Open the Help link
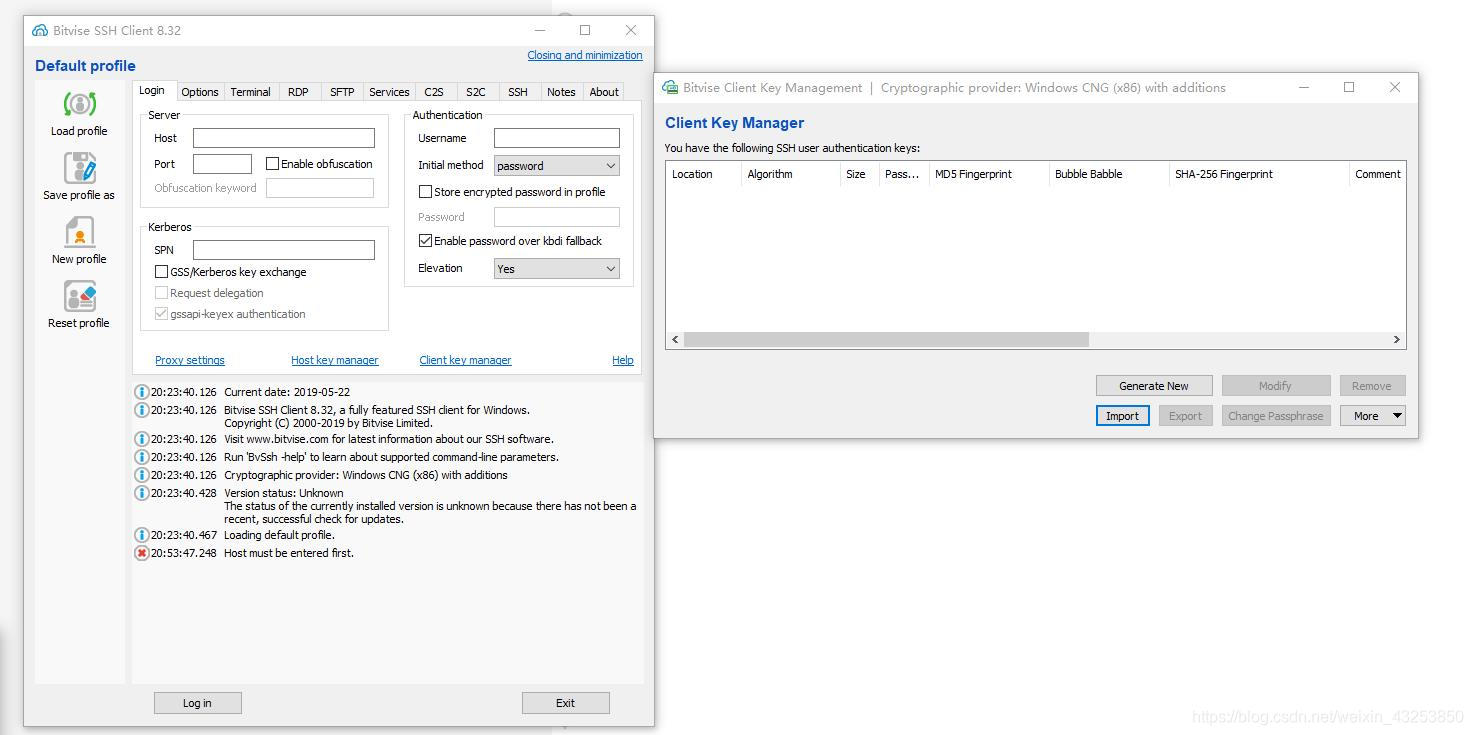The image size is (1473, 735). click(x=622, y=360)
